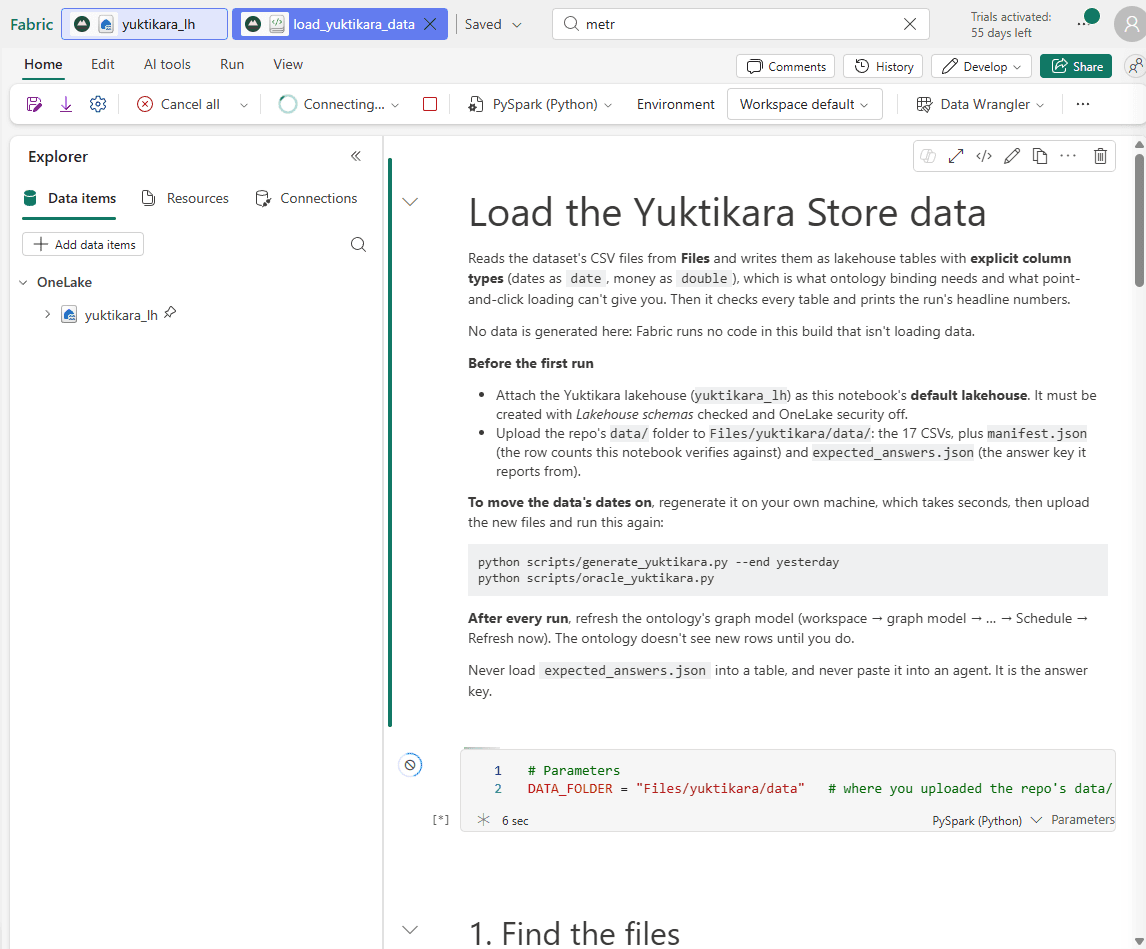The width and height of the screenshot is (1146, 949).
Task: Open the Workspace default environment dropdown
Action: click(x=804, y=105)
